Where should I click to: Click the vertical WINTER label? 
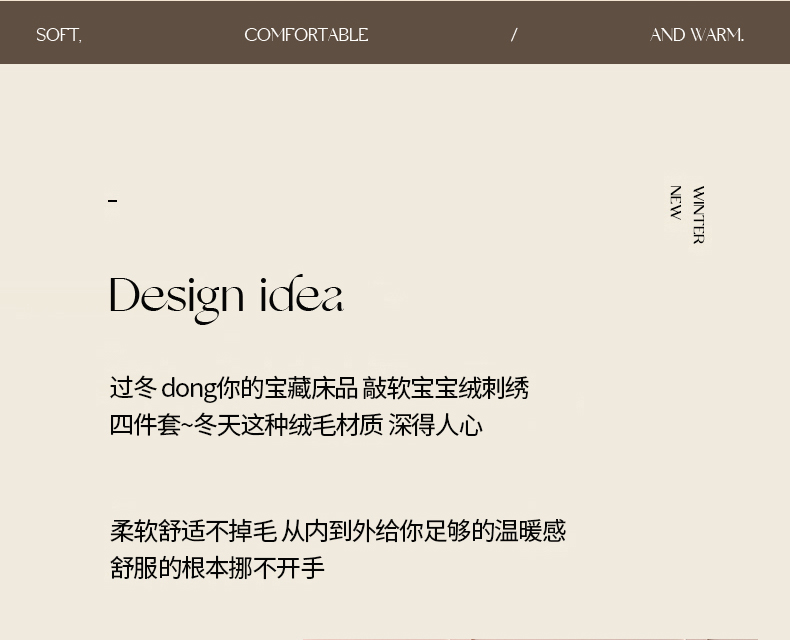tap(698, 215)
